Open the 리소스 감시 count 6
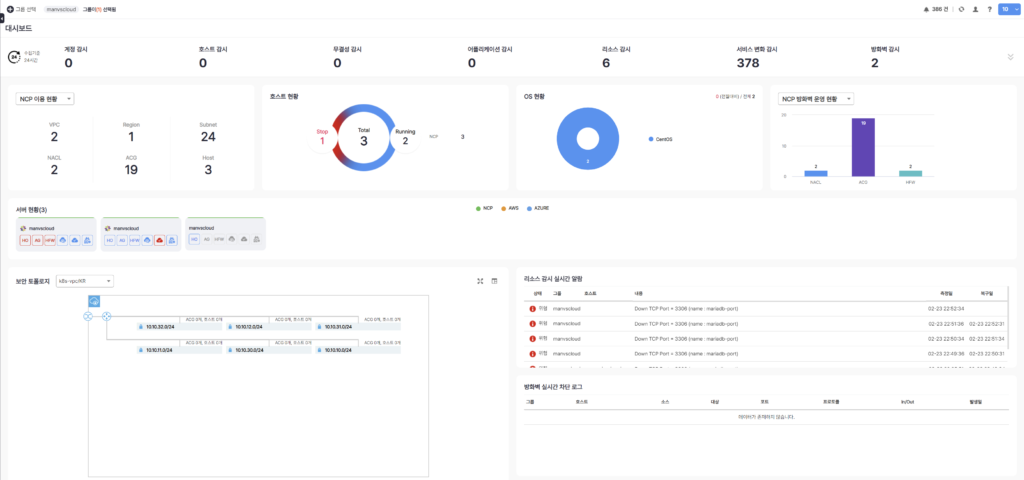This screenshot has width=1024, height=480. pyautogui.click(x=606, y=63)
